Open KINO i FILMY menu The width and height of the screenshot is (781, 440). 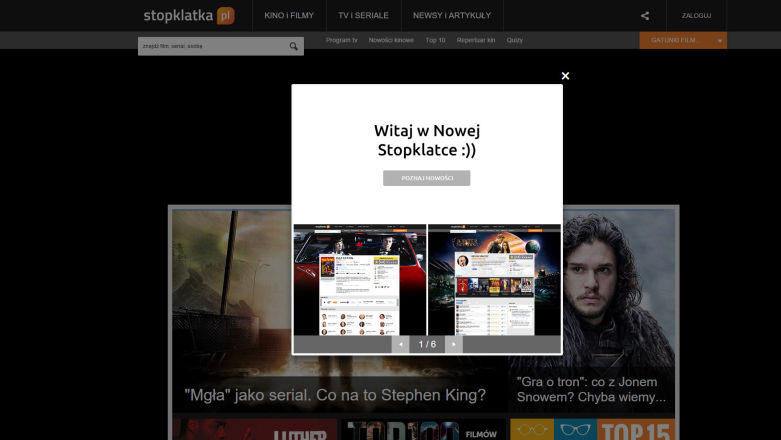click(289, 15)
